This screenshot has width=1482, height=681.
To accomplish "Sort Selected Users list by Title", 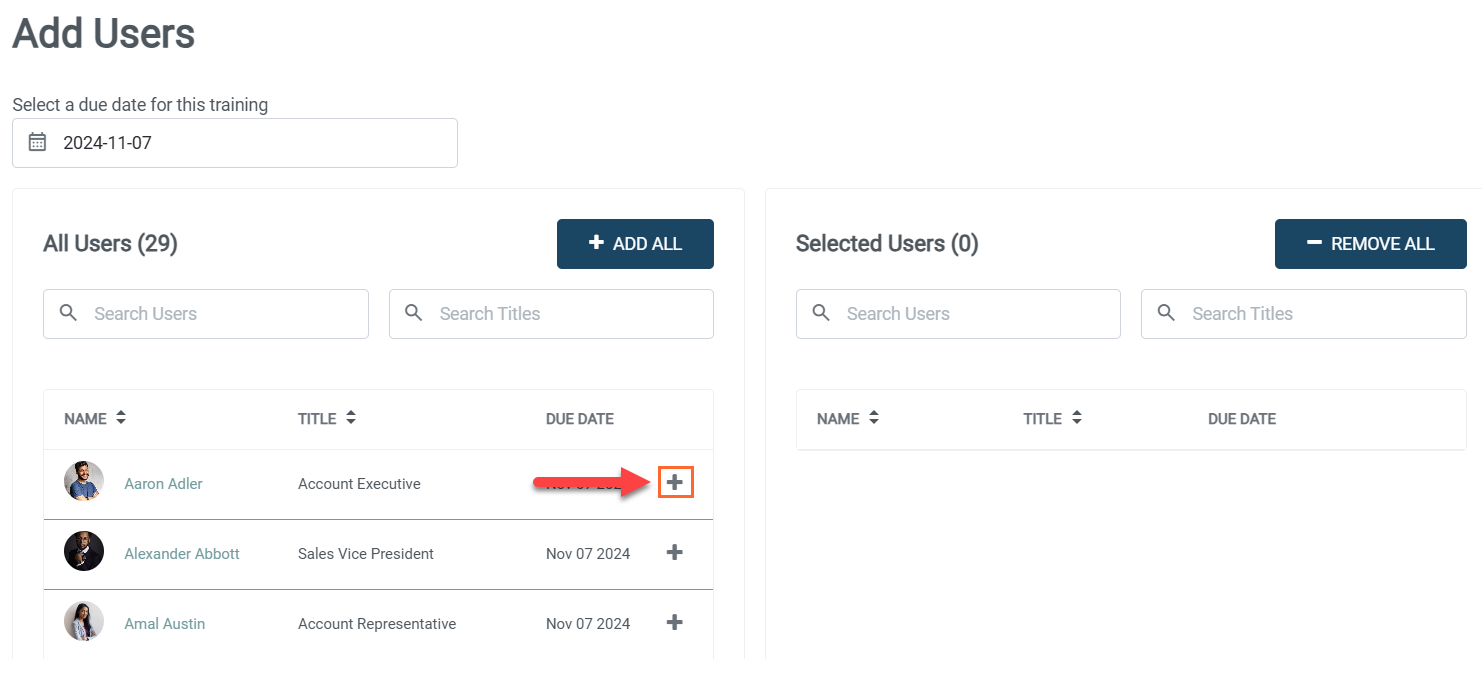I will 1077,418.
